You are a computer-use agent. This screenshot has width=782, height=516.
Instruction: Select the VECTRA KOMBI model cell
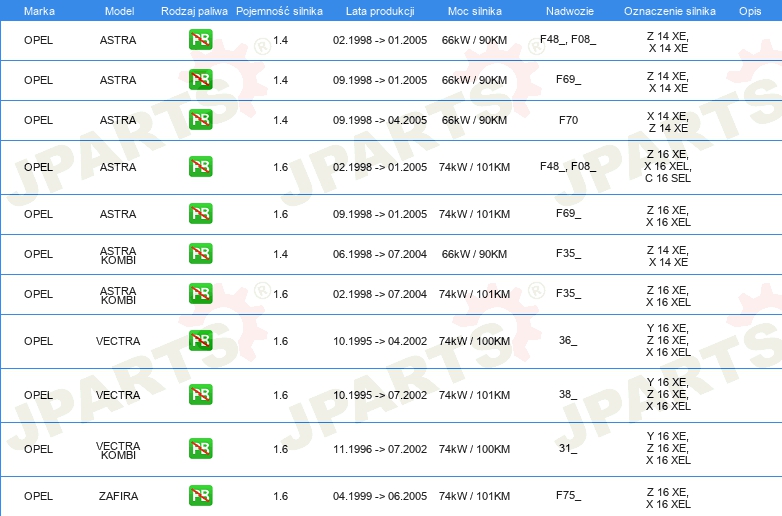pyautogui.click(x=118, y=450)
